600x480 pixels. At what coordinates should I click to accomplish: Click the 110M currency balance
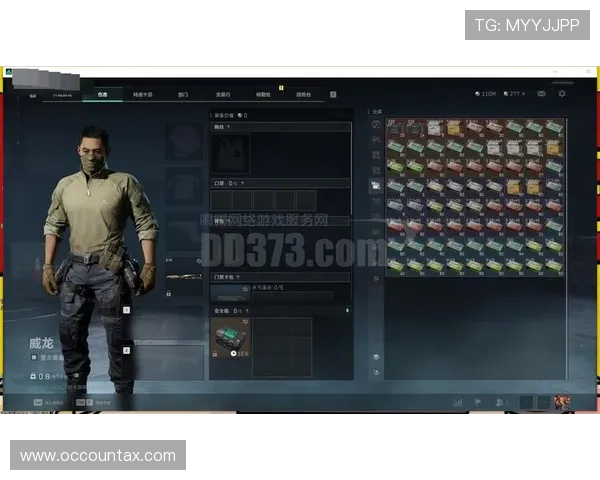click(x=486, y=94)
